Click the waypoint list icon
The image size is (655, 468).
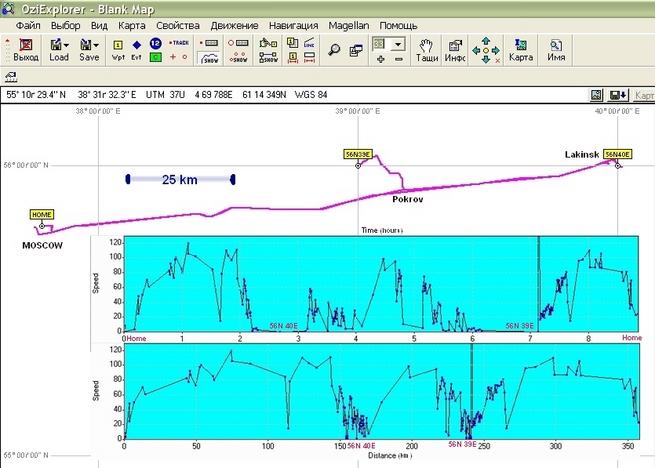293,43
